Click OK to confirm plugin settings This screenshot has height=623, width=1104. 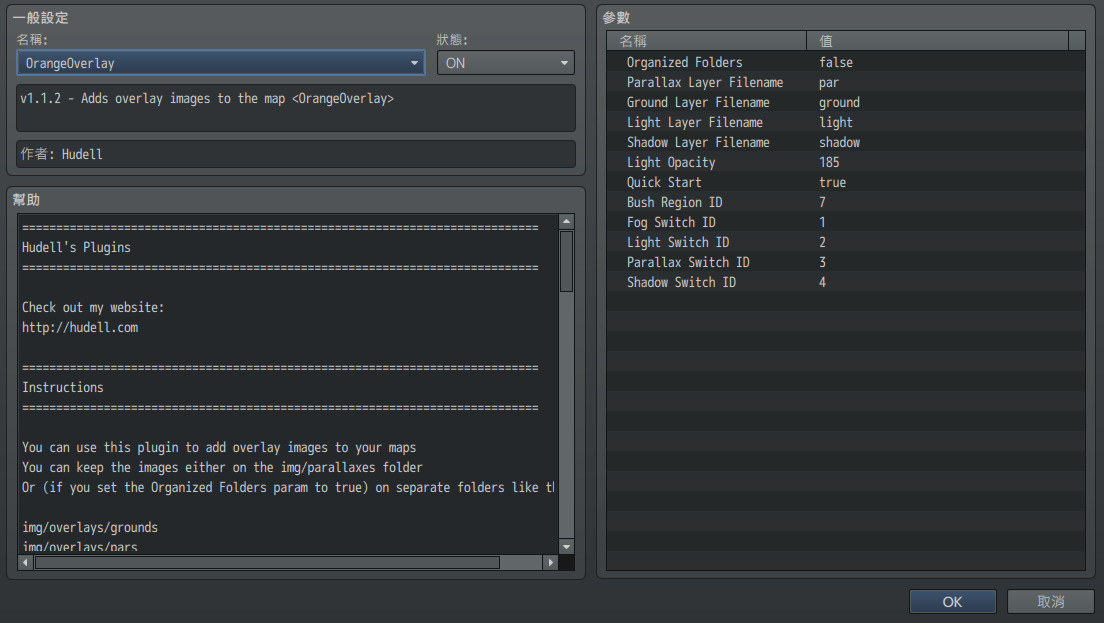[952, 602]
